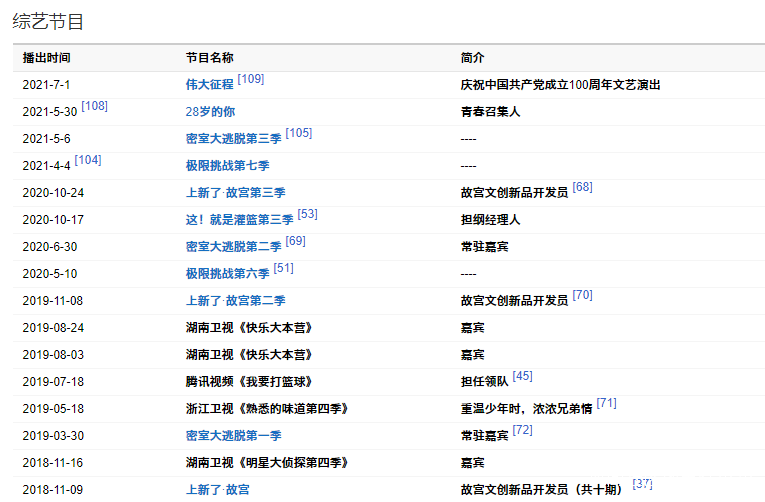Image resolution: width=765 pixels, height=502 pixels.
Task: Select the 简介 column header
Action: click(x=472, y=58)
